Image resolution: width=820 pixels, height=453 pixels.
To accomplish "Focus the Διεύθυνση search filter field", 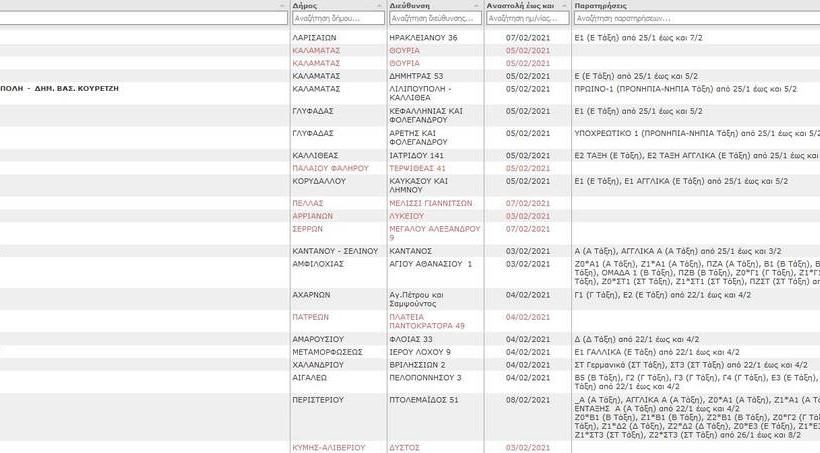I will [x=433, y=18].
